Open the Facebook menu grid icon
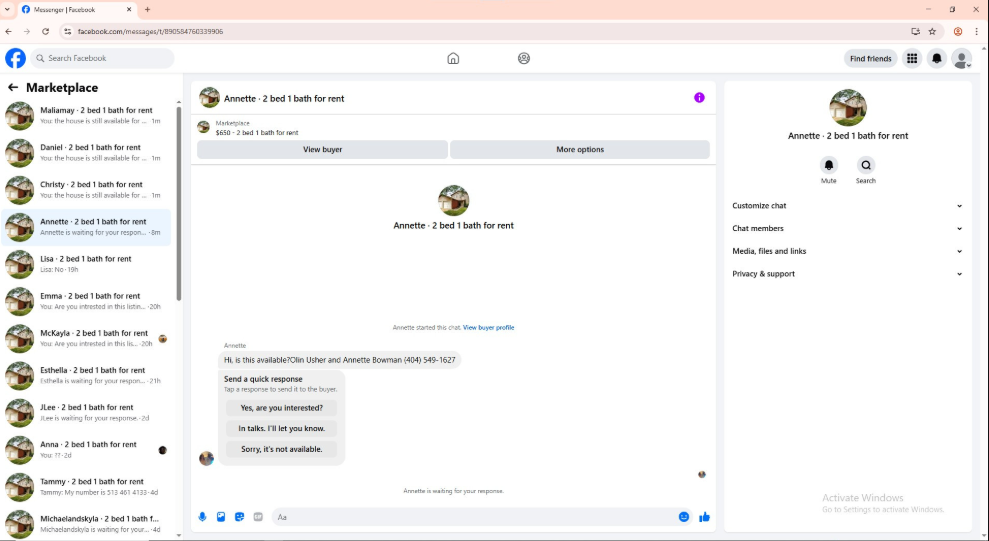The width and height of the screenshot is (989, 541). (912, 59)
